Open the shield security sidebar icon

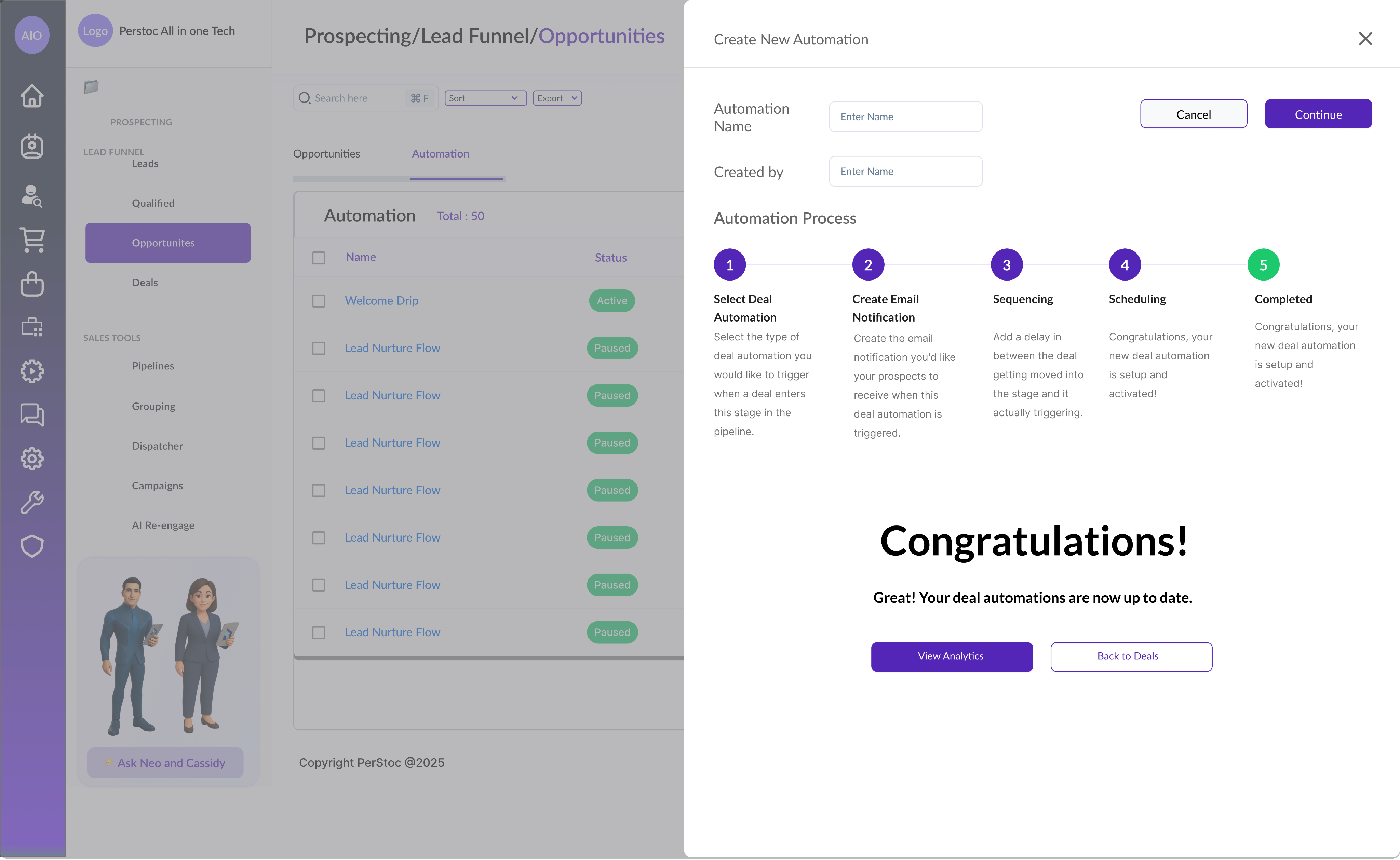click(x=32, y=546)
